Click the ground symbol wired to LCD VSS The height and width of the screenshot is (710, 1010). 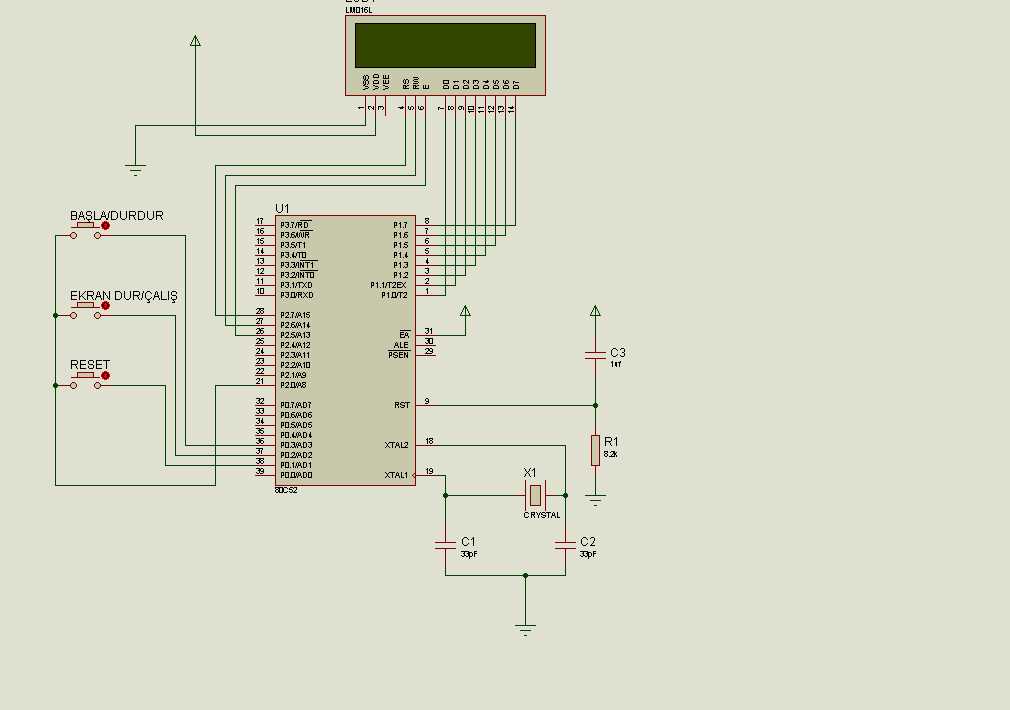135,170
